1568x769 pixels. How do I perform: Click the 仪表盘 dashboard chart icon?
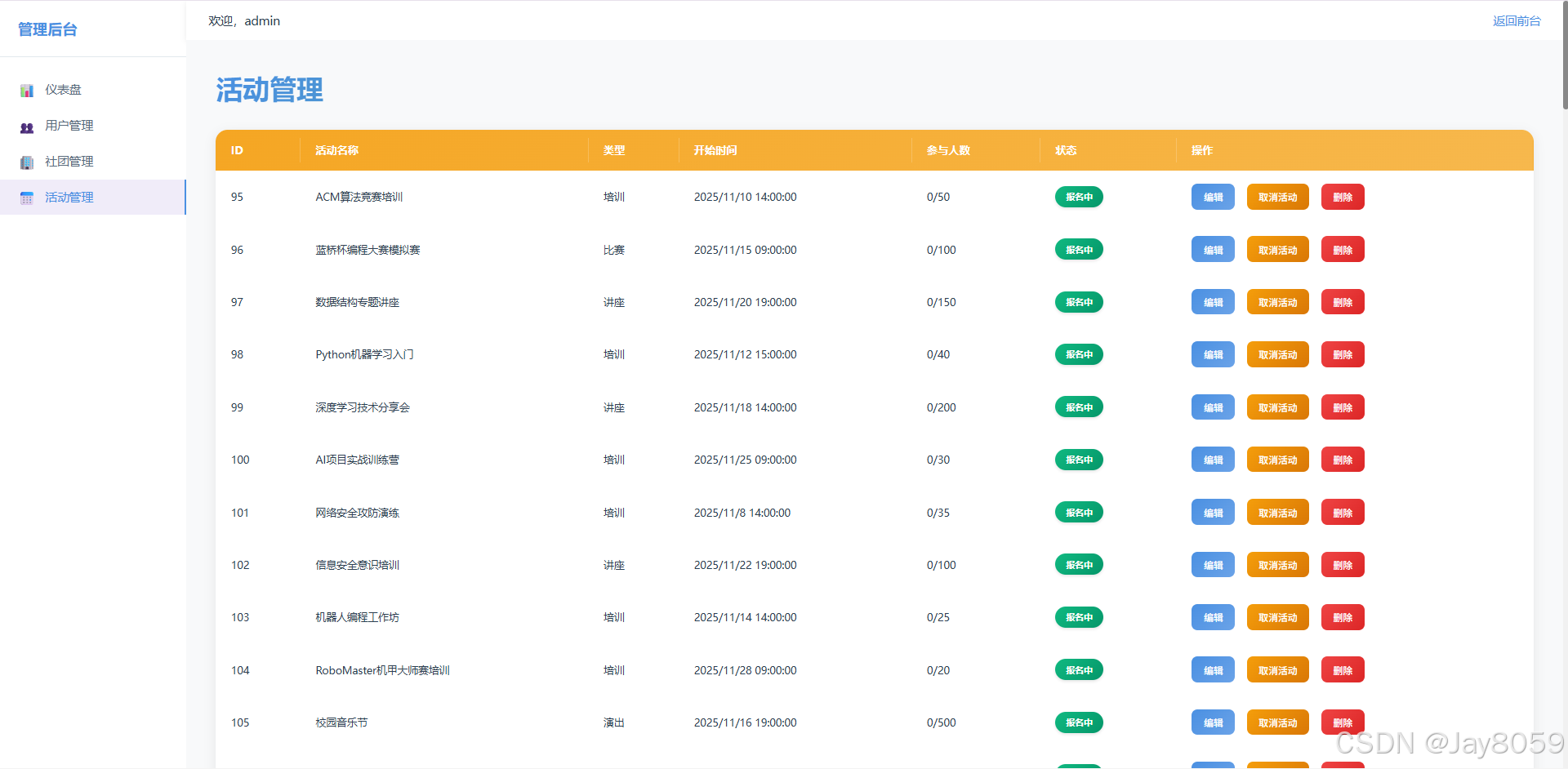(27, 90)
